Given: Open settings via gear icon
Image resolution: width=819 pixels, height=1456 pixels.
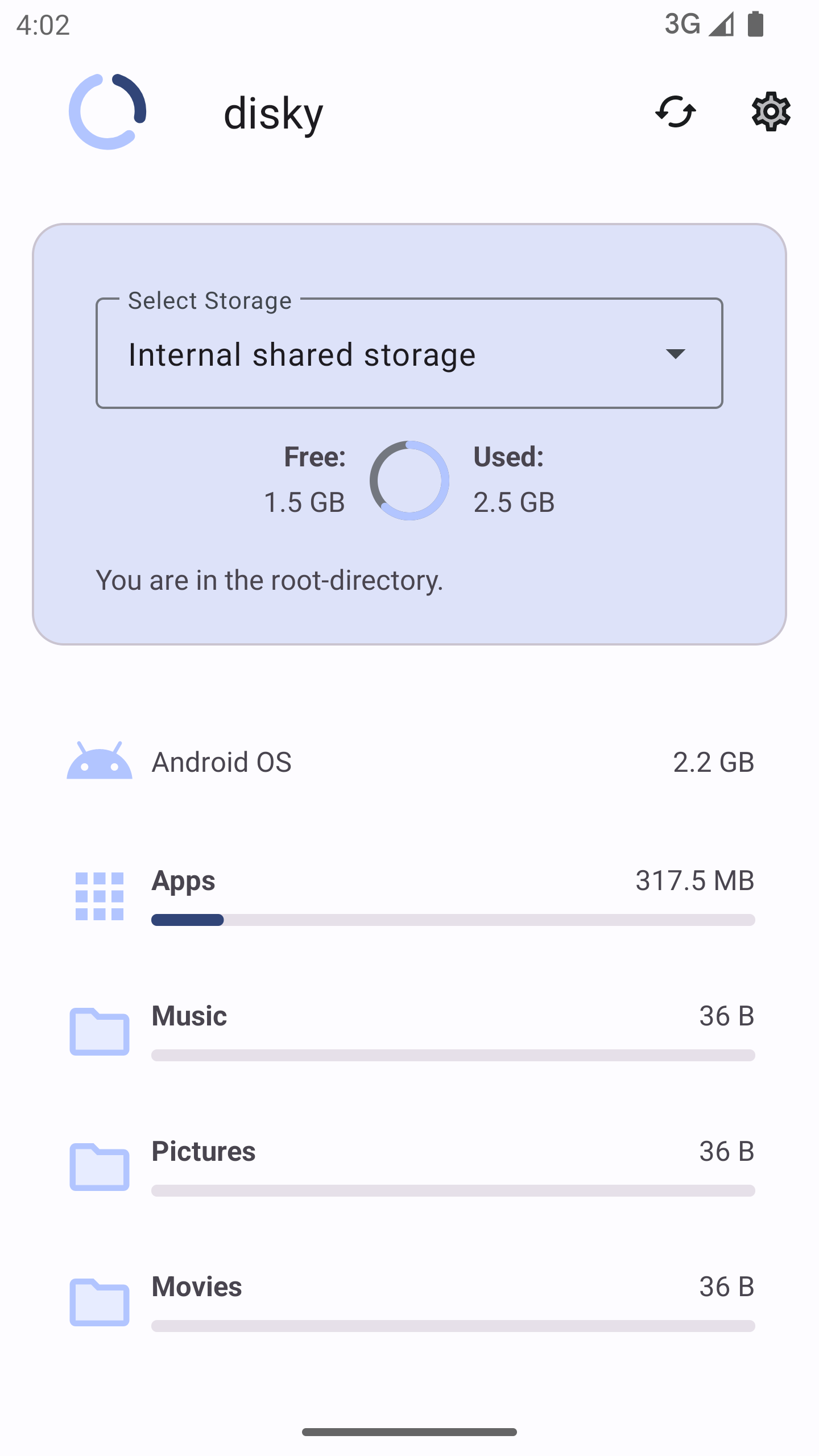Looking at the screenshot, I should (771, 111).
